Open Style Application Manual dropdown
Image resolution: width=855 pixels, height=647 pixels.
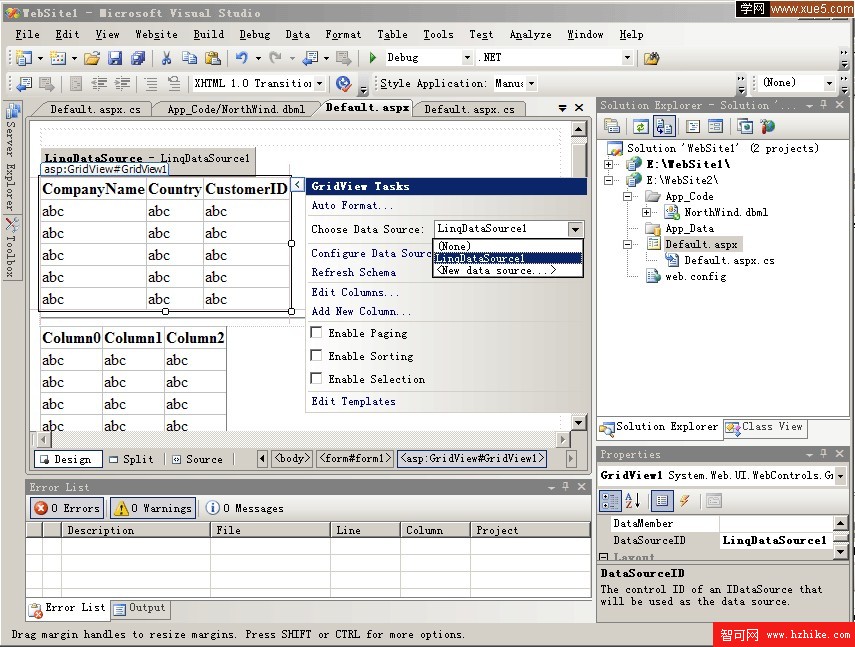pyautogui.click(x=531, y=83)
